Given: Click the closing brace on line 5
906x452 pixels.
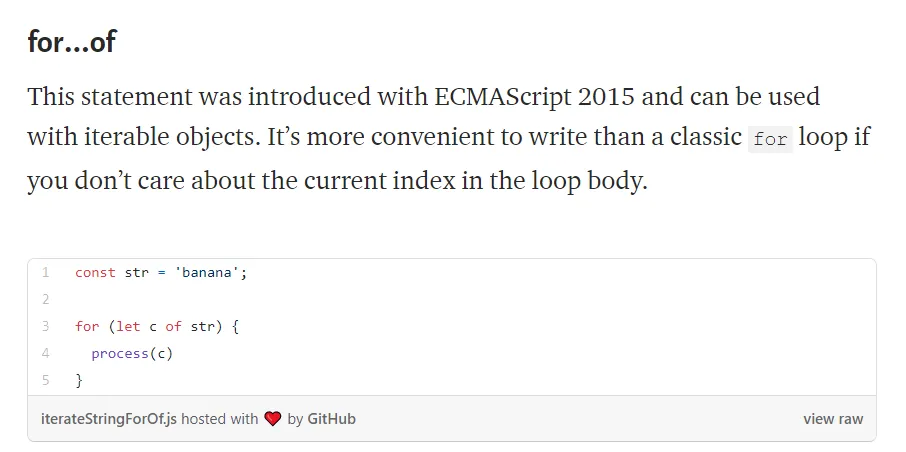Looking at the screenshot, I should pyautogui.click(x=79, y=380).
